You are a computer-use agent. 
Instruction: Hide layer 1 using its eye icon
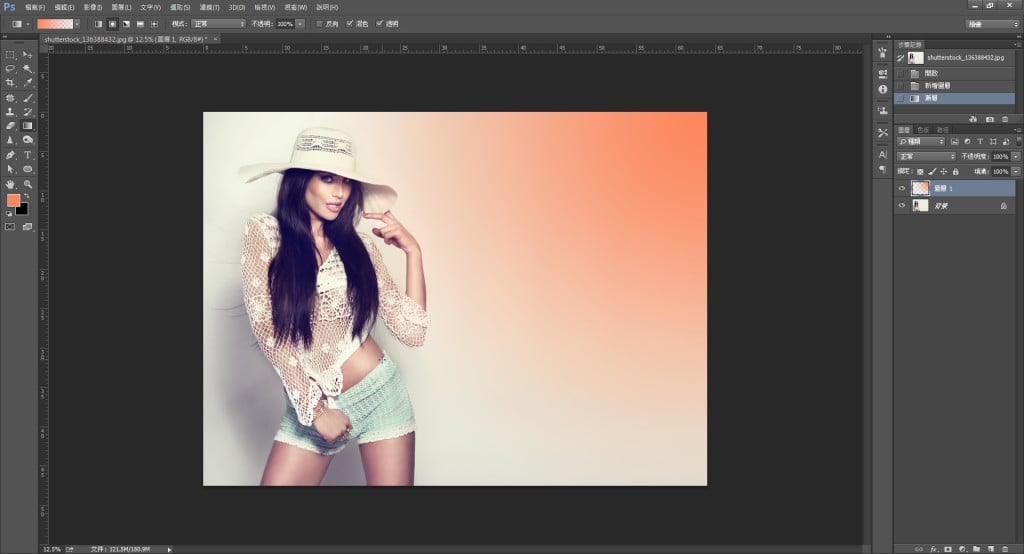[x=902, y=188]
